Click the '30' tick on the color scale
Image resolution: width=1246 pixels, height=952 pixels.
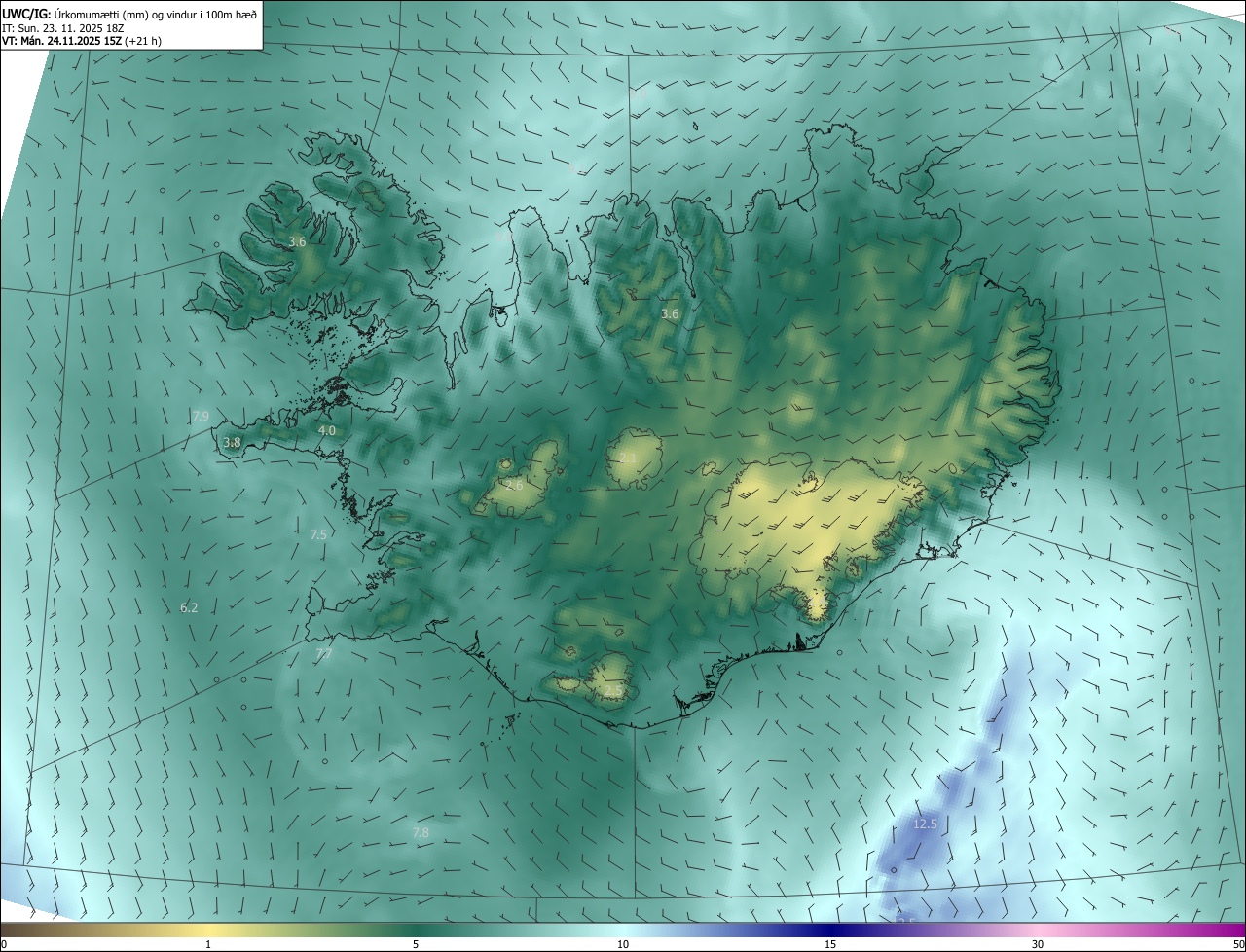[x=1038, y=944]
